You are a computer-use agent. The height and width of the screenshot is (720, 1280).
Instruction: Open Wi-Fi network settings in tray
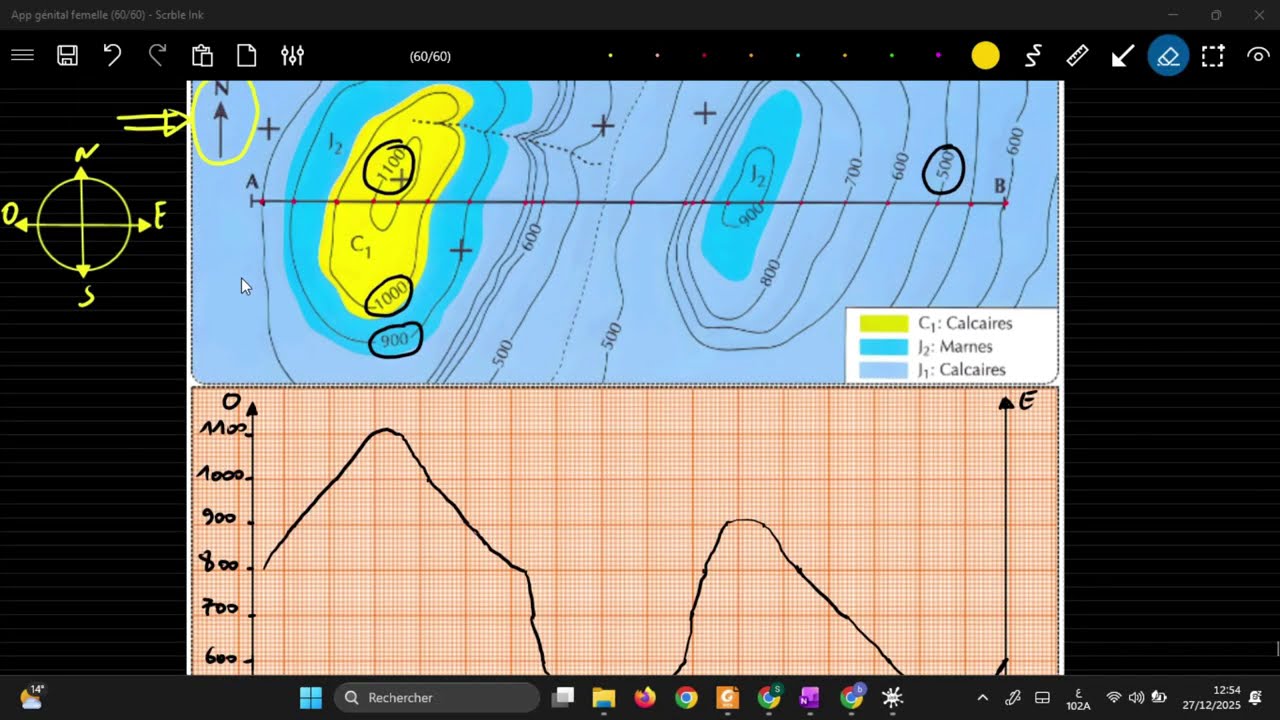point(1113,697)
